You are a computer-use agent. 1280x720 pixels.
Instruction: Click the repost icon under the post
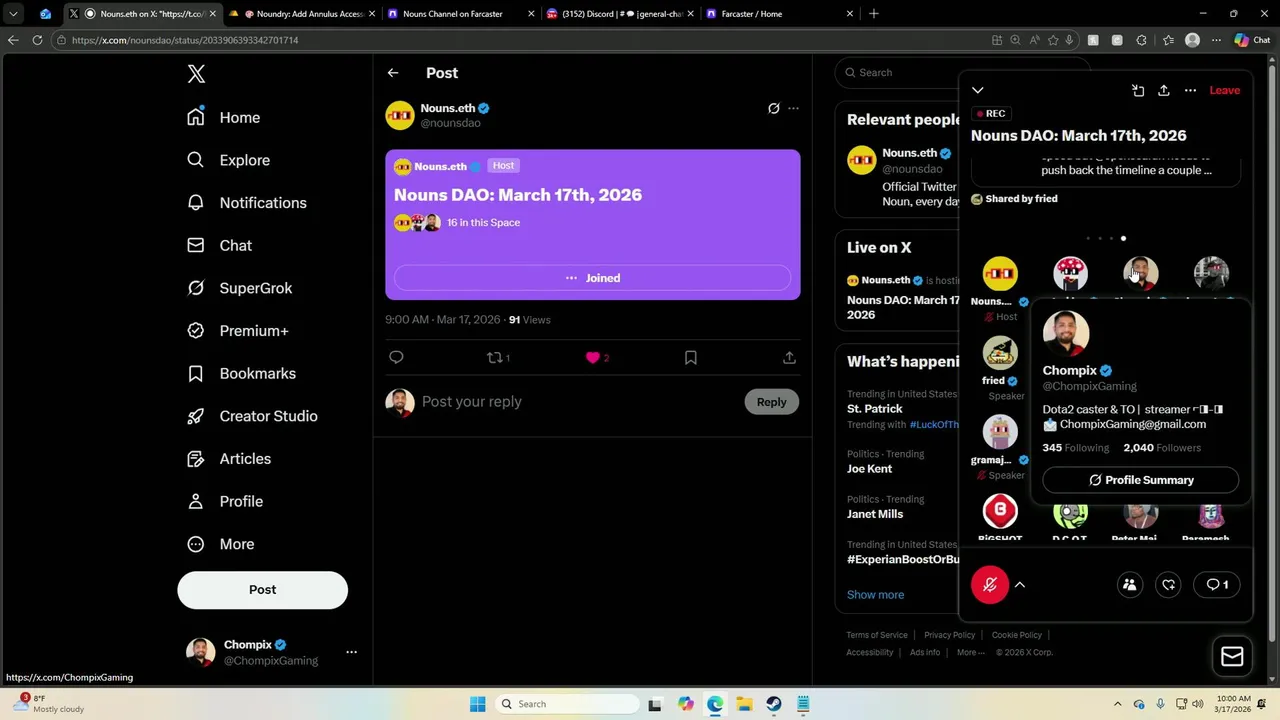click(497, 357)
